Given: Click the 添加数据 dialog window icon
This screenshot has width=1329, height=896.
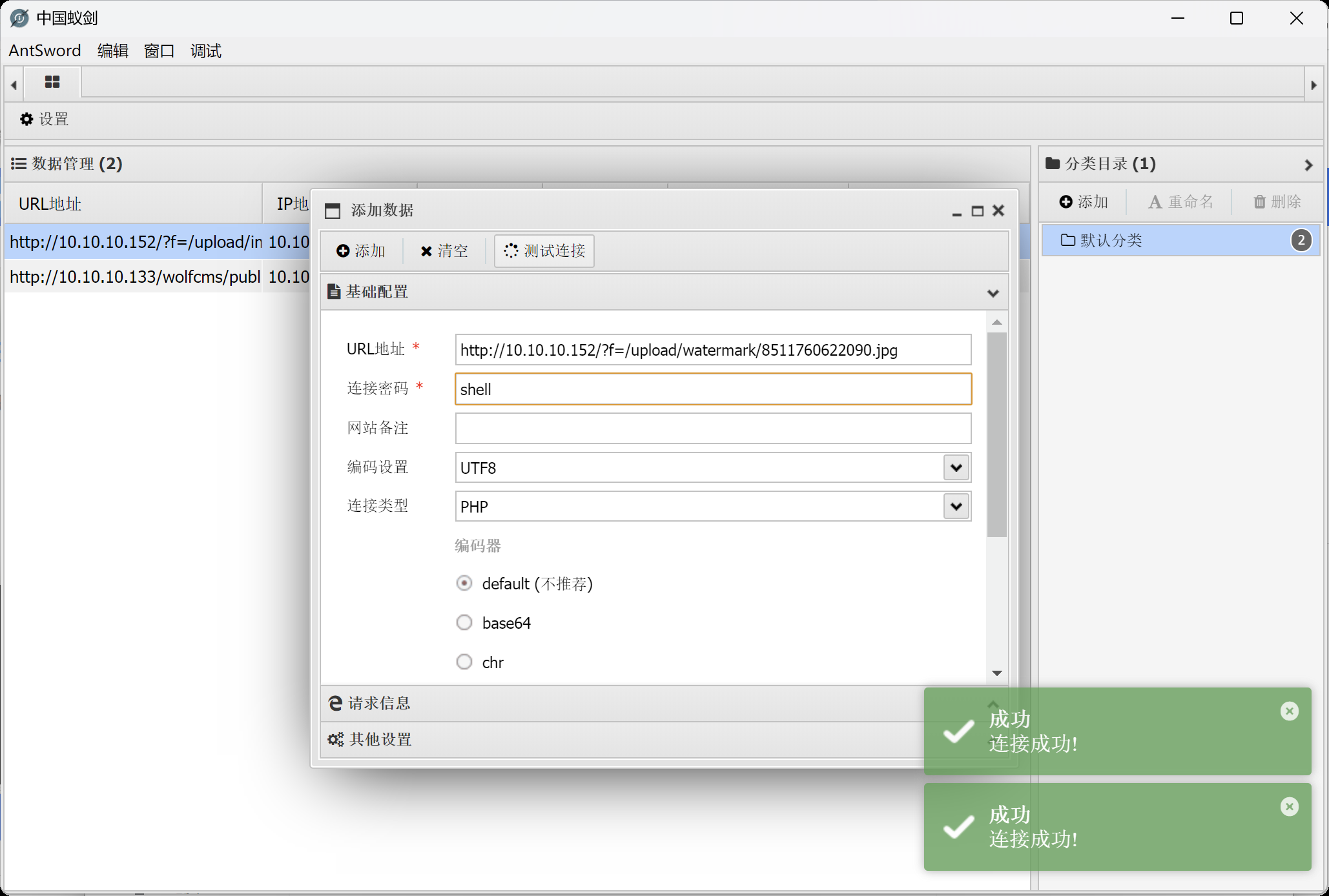Looking at the screenshot, I should coord(333,210).
